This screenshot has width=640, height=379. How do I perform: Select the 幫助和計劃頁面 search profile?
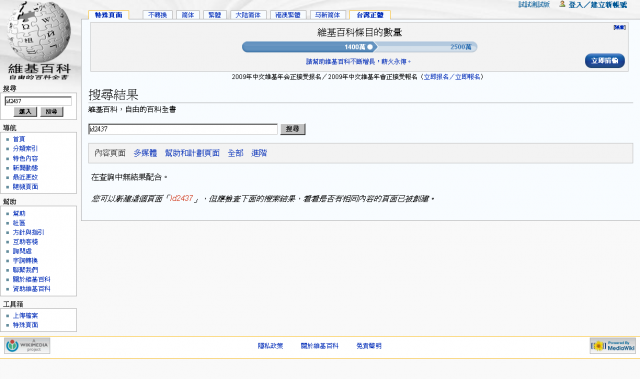pyautogui.click(x=192, y=153)
